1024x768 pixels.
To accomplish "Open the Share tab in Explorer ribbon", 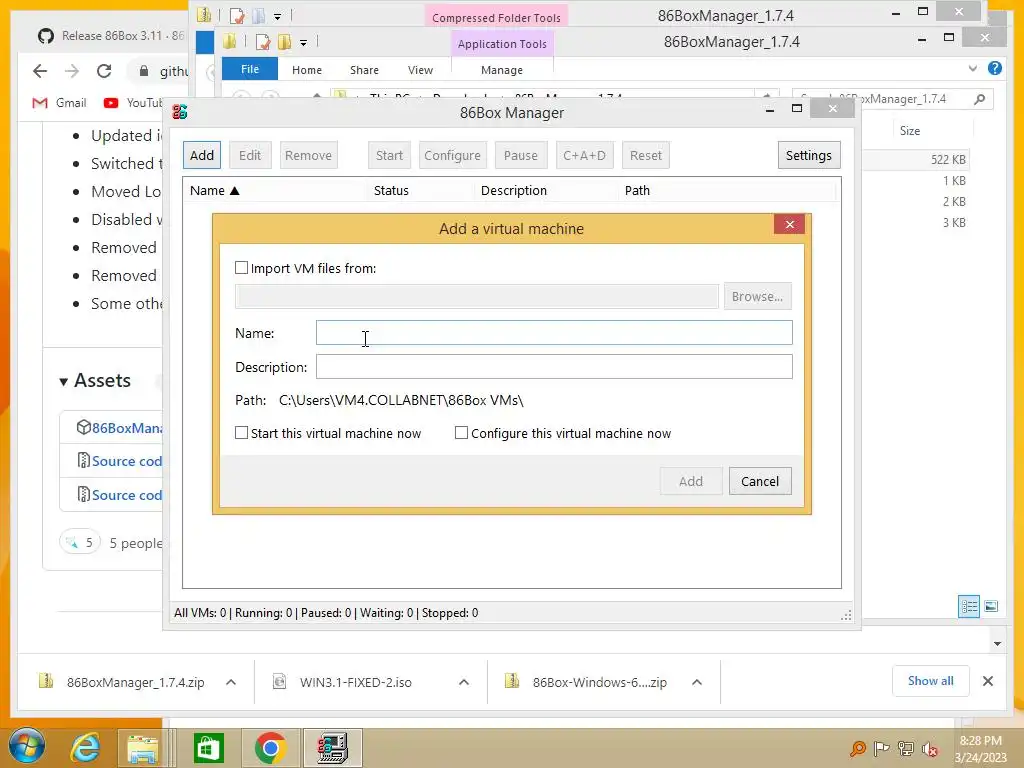I will [364, 70].
